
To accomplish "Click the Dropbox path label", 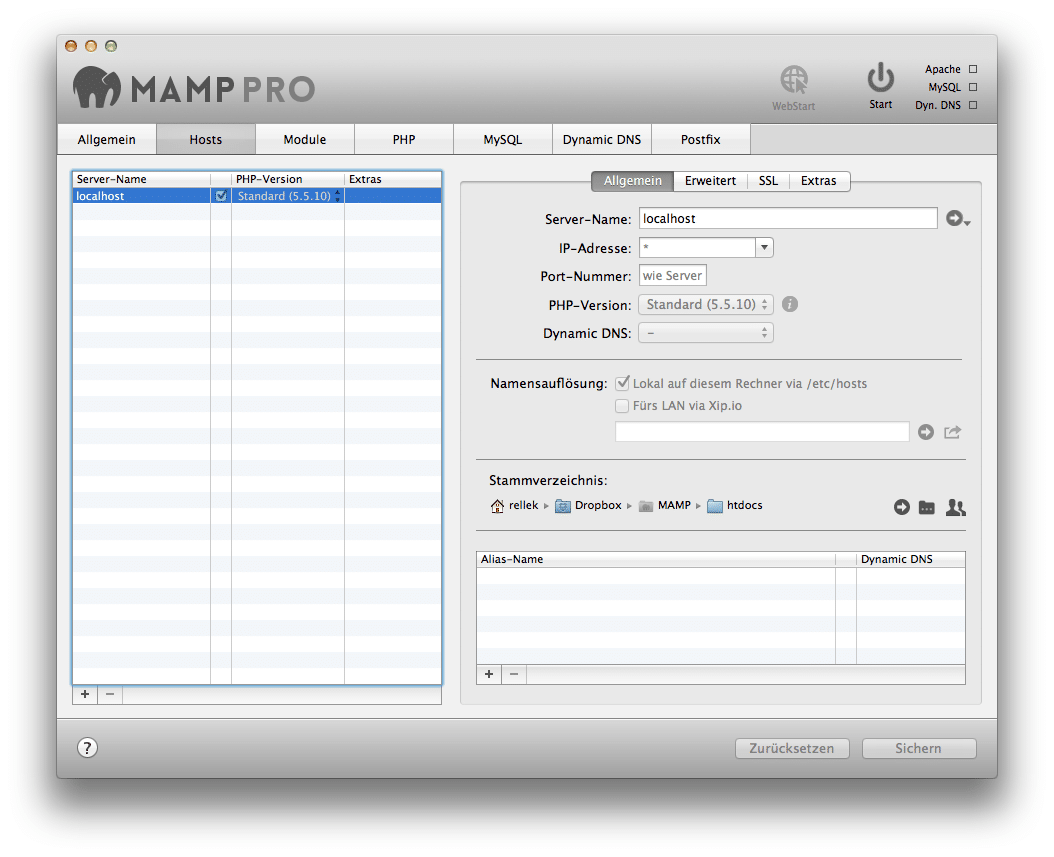I will [x=598, y=505].
